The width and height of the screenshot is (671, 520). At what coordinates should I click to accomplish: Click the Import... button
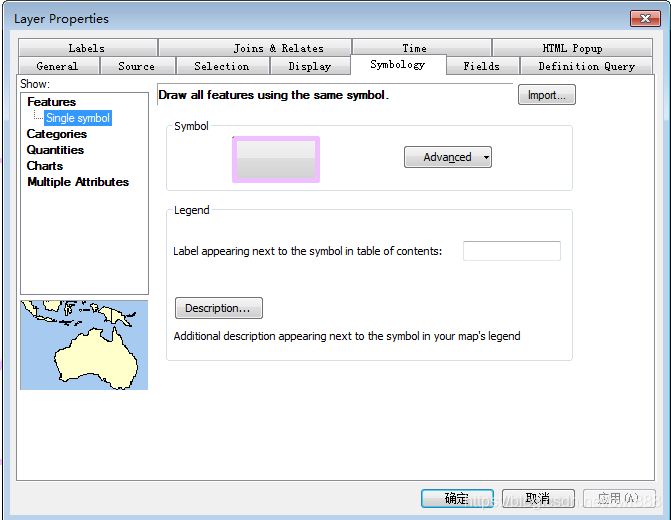(x=546, y=95)
